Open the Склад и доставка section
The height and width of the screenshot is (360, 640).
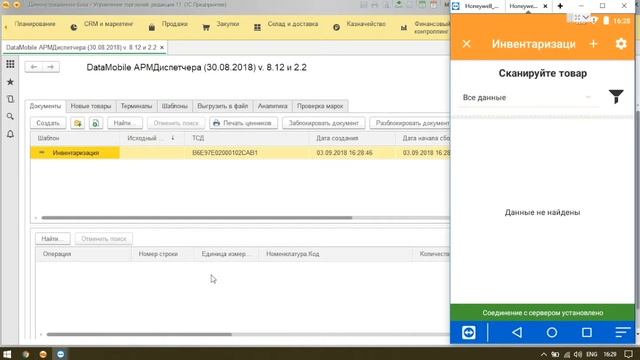coord(287,24)
